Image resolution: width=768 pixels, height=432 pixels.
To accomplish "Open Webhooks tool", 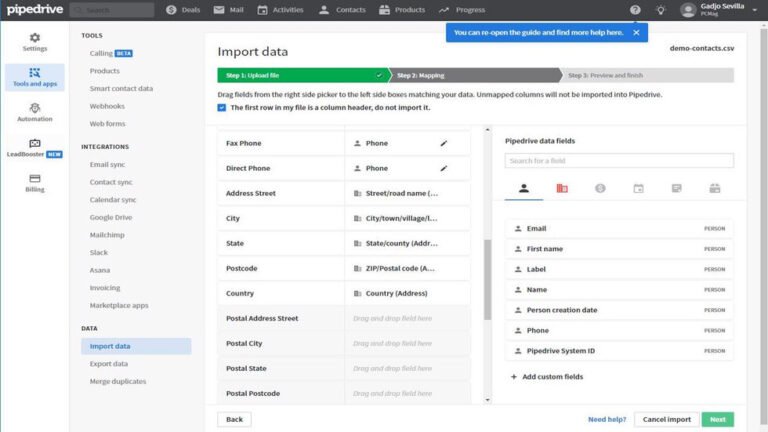I will [x=107, y=106].
